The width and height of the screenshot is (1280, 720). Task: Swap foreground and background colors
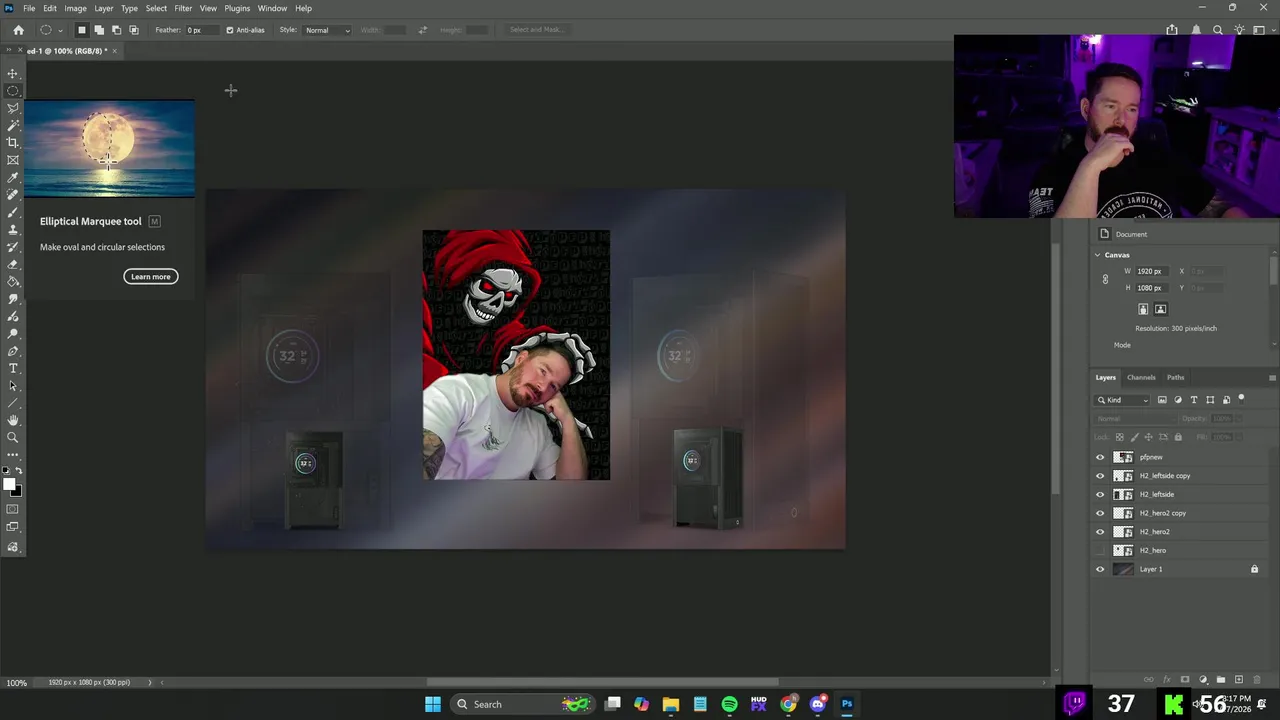(x=18, y=471)
